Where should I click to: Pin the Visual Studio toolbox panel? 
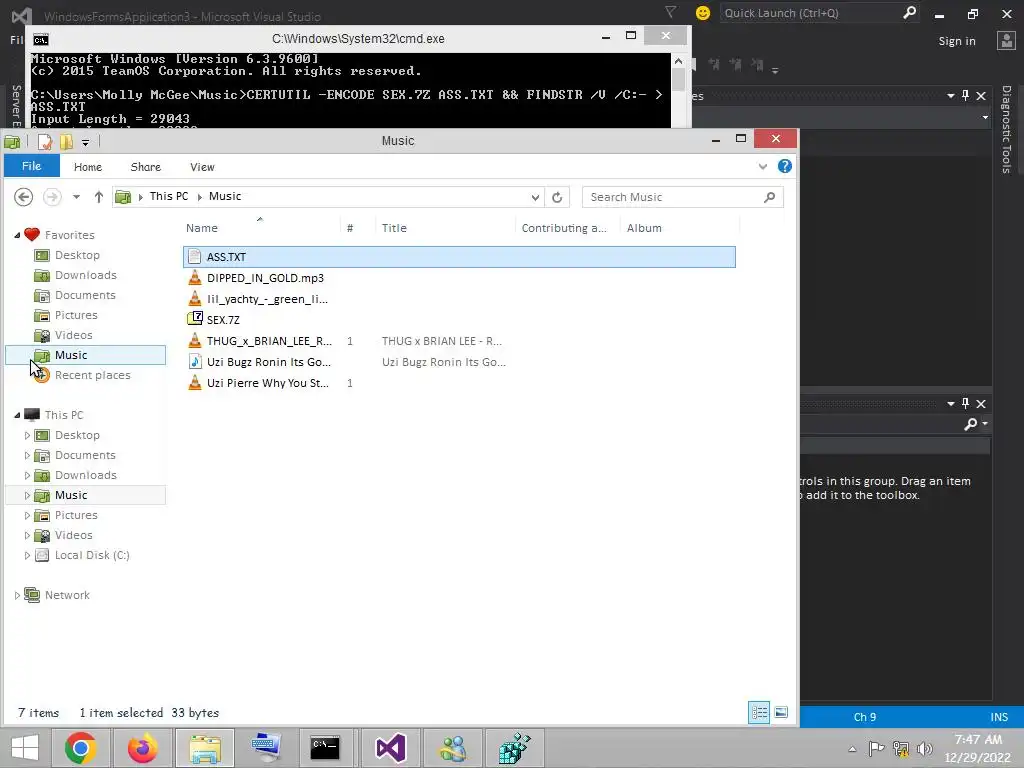click(x=965, y=404)
